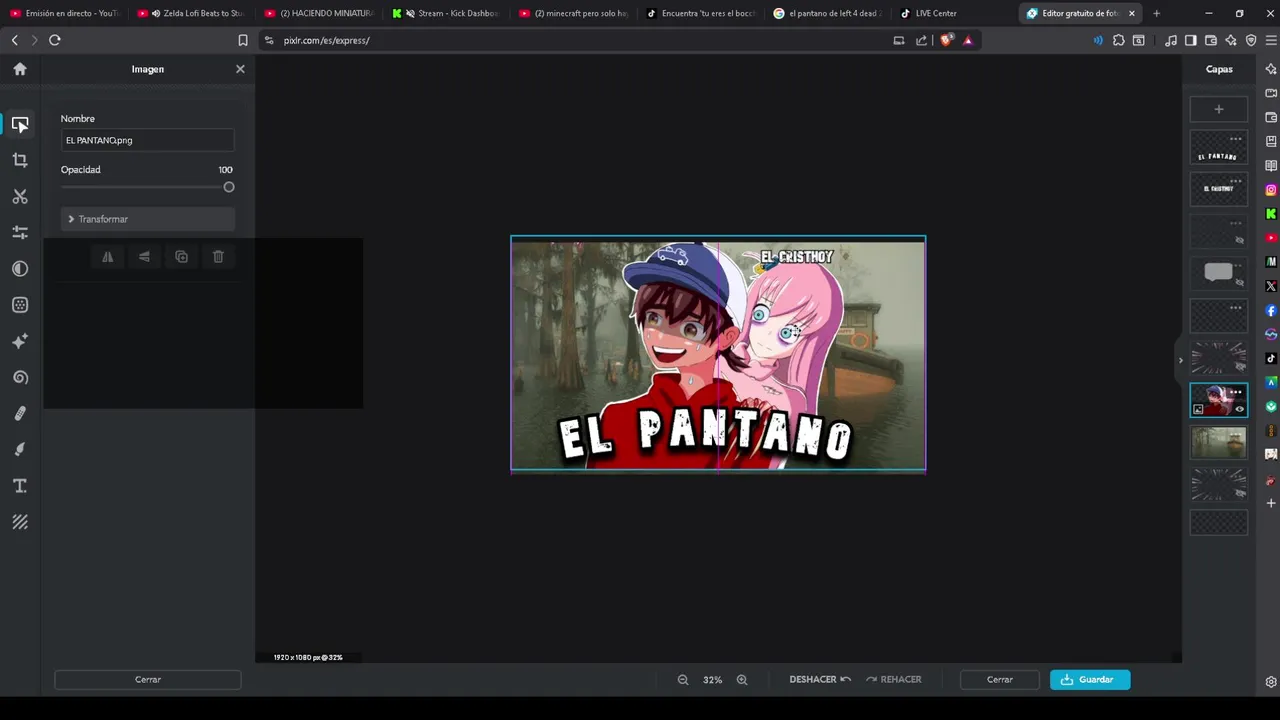Image resolution: width=1280 pixels, height=720 pixels.
Task: Open the browser hamburger menu
Action: click(x=1271, y=40)
